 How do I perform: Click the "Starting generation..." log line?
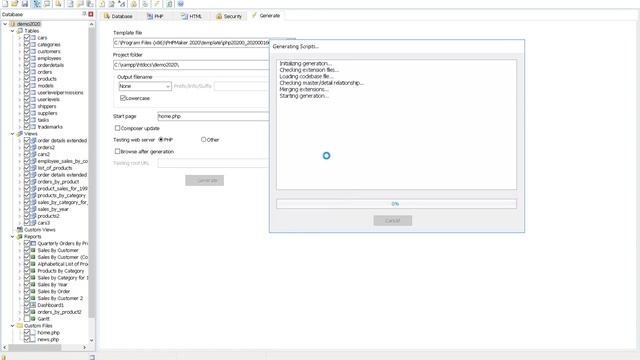[x=304, y=96]
